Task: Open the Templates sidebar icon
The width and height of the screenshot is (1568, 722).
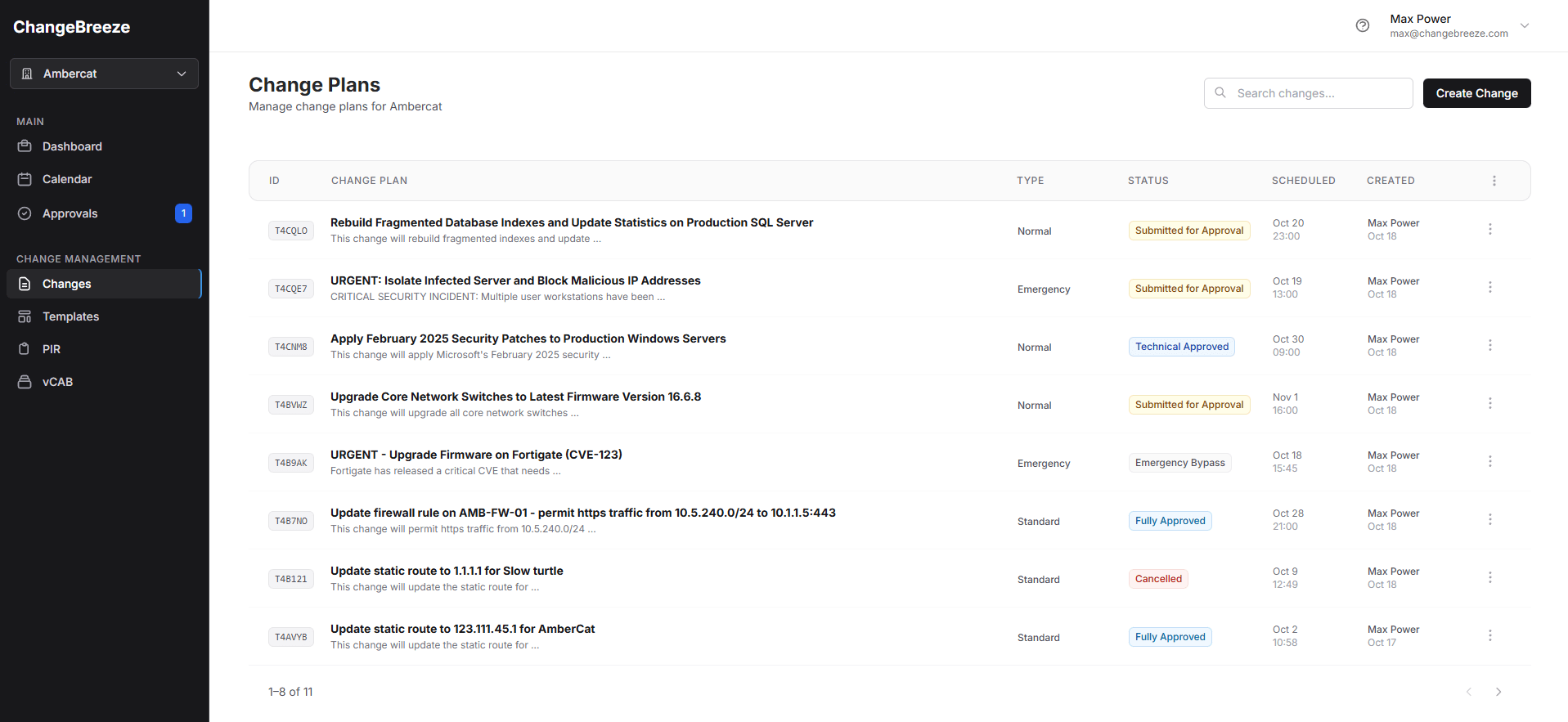Action: tap(25, 316)
